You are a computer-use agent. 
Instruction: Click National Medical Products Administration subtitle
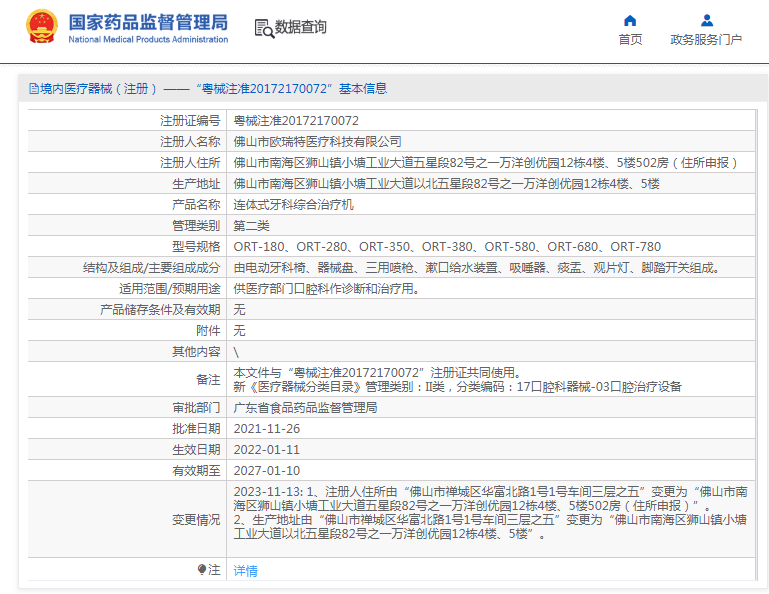[x=148, y=39]
